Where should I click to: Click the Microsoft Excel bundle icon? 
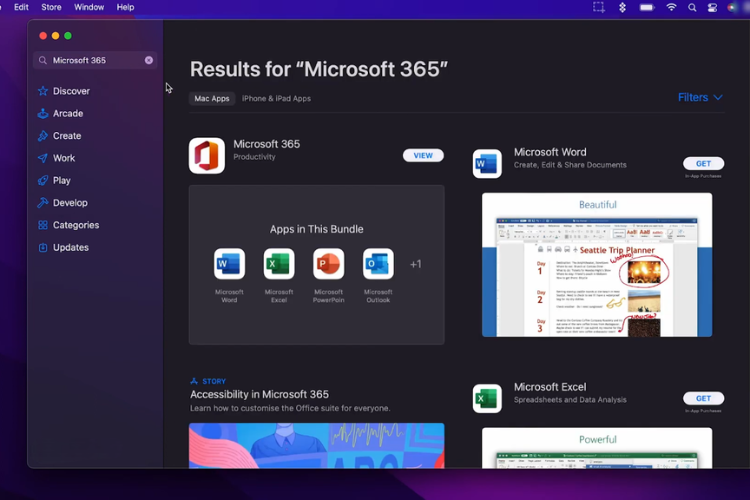click(279, 264)
